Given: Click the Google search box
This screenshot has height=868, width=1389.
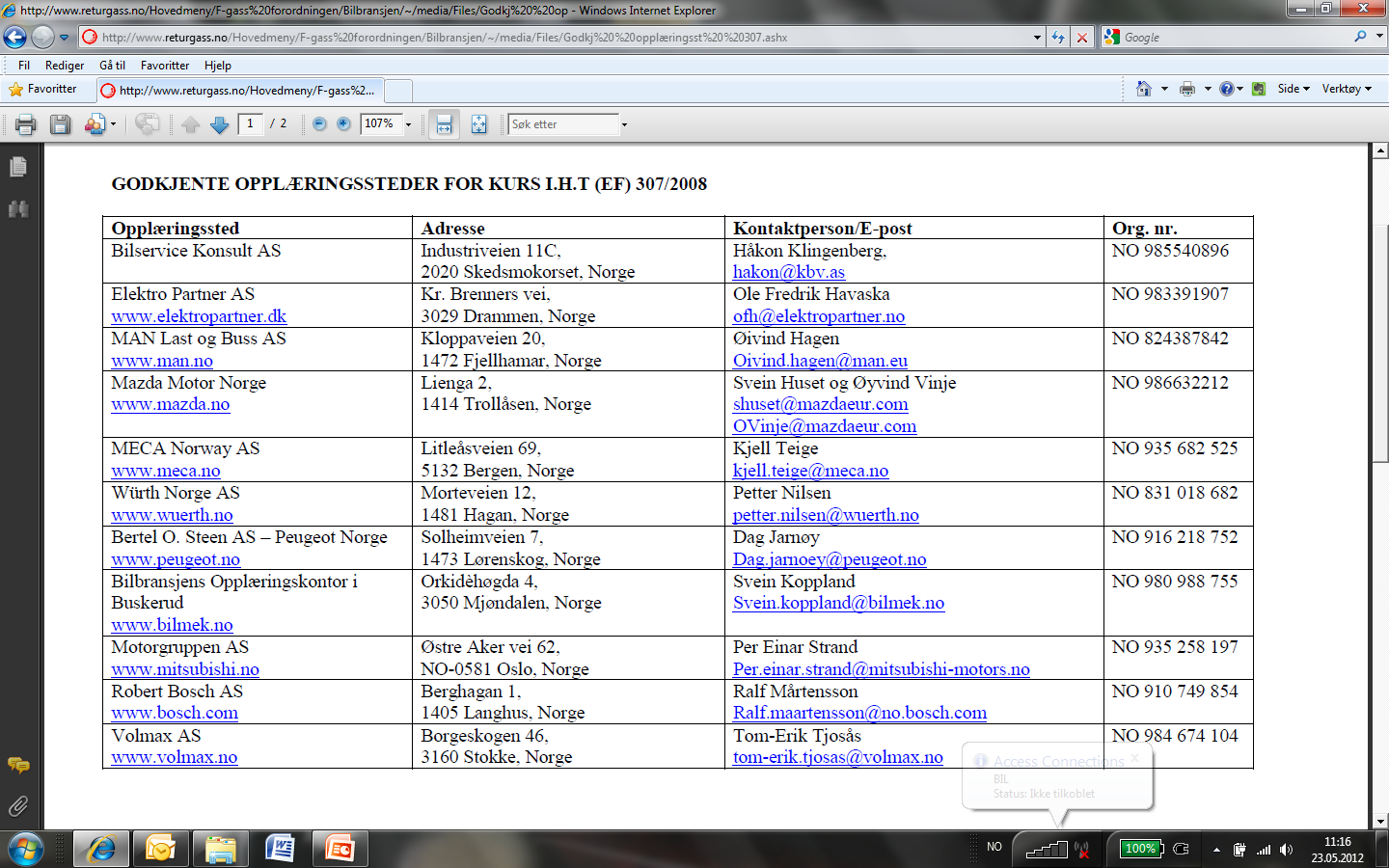Looking at the screenshot, I should click(x=1235, y=37).
